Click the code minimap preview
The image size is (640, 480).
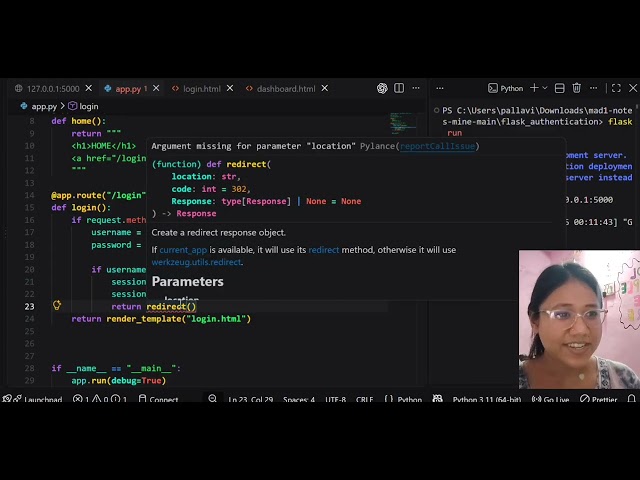[x=401, y=123]
